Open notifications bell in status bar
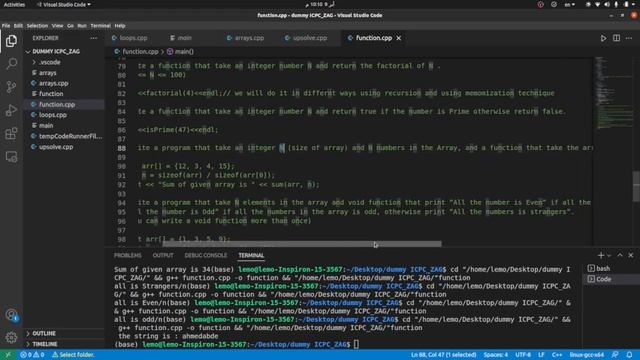Image resolution: width=640 pixels, height=360 pixels. tap(629, 355)
